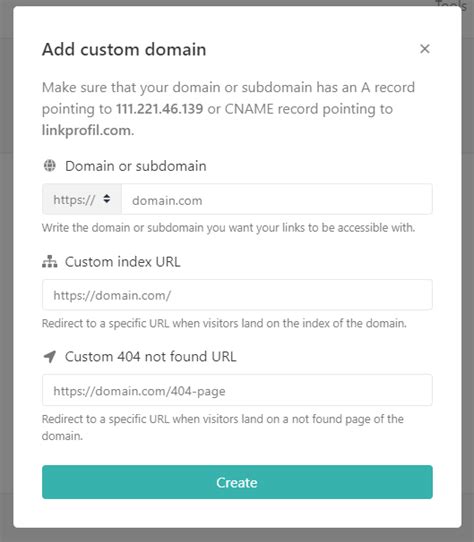Select the Custom index URL text box
The height and width of the screenshot is (542, 474).
(237, 295)
